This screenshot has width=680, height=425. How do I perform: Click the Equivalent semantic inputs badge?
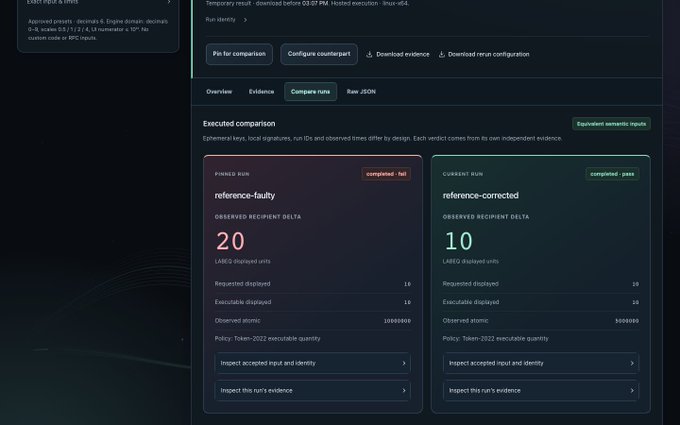coord(611,124)
